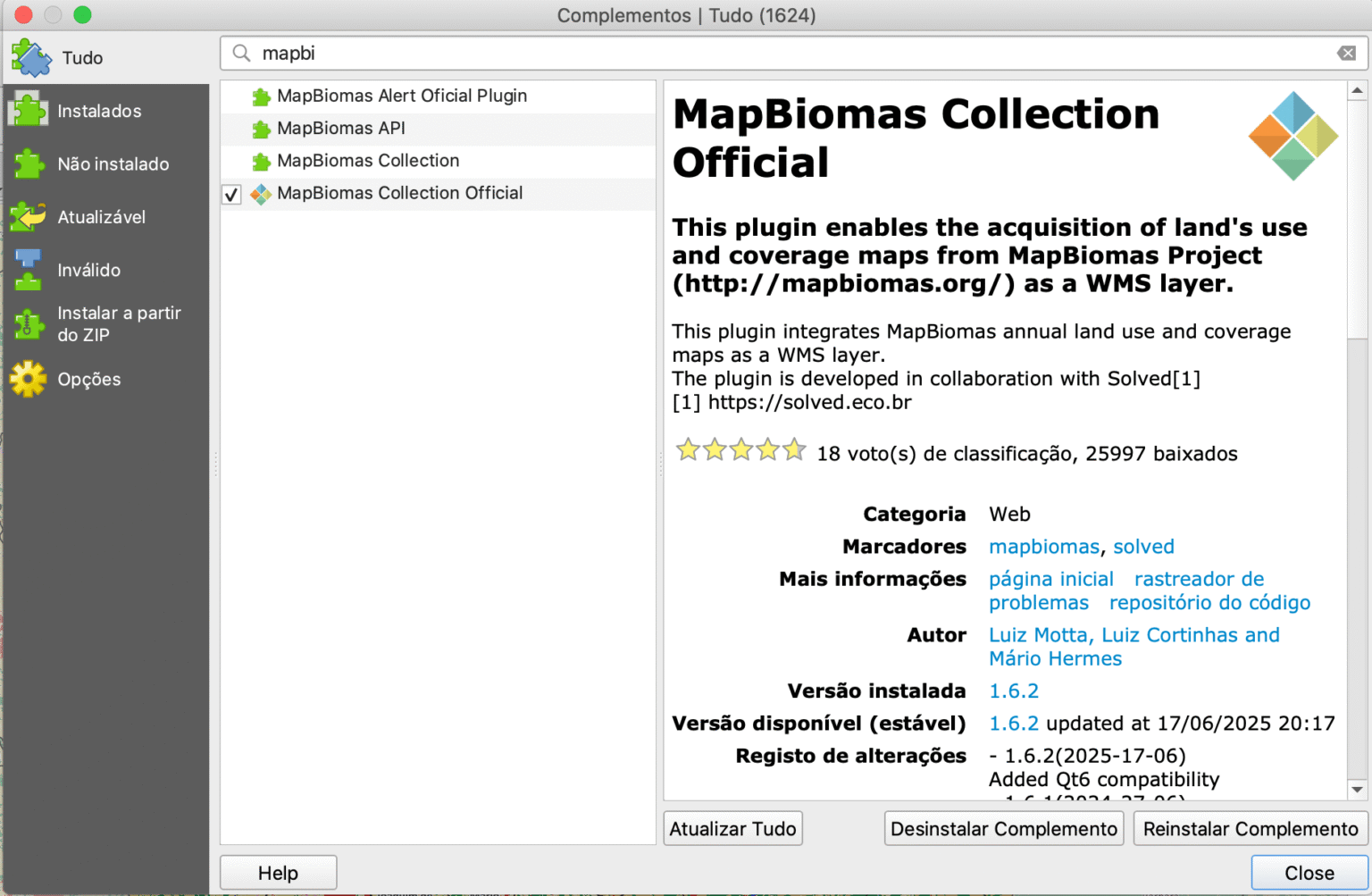This screenshot has width=1372, height=896.
Task: Open Instalar a partir do ZIP icon
Action: click(x=28, y=323)
